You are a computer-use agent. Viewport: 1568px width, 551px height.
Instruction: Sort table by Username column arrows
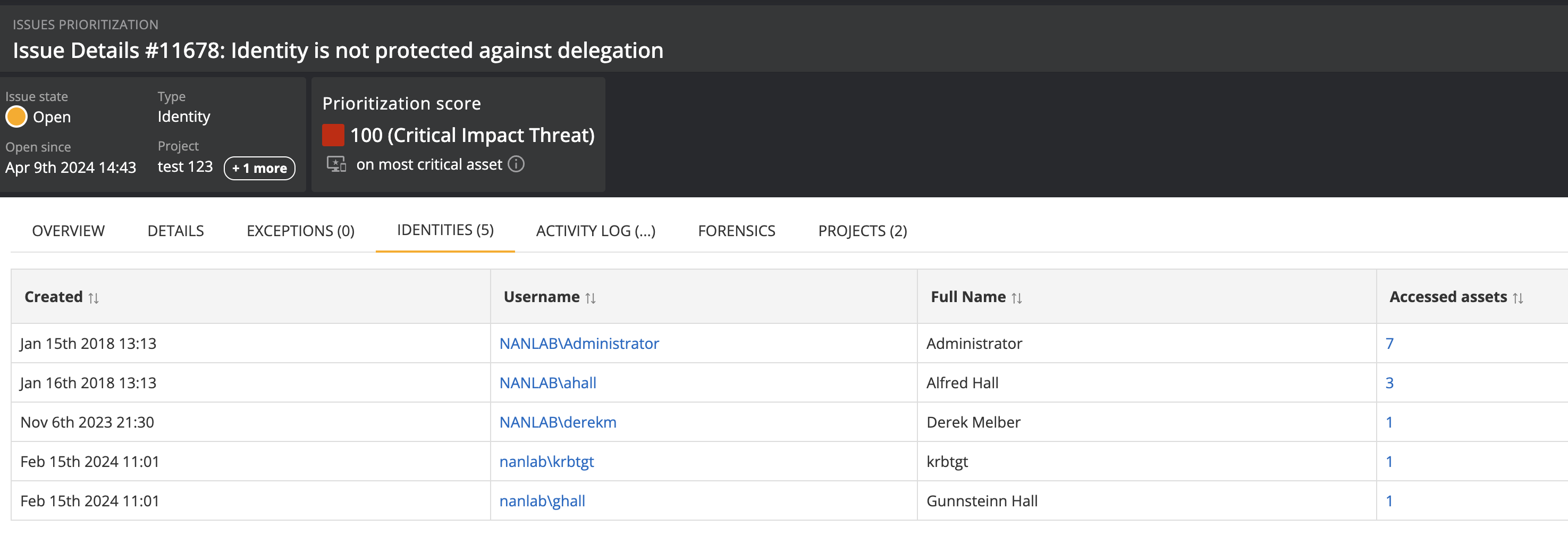[x=590, y=298]
